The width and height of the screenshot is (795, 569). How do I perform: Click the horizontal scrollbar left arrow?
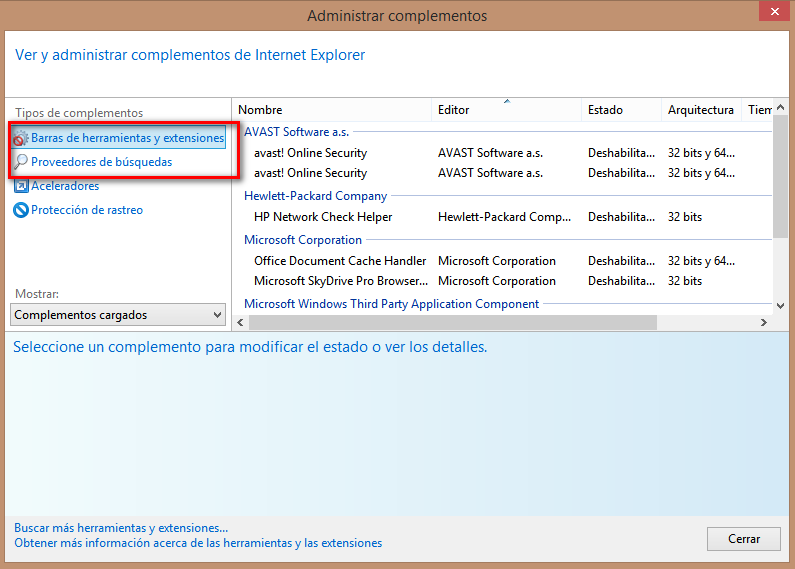point(240,323)
